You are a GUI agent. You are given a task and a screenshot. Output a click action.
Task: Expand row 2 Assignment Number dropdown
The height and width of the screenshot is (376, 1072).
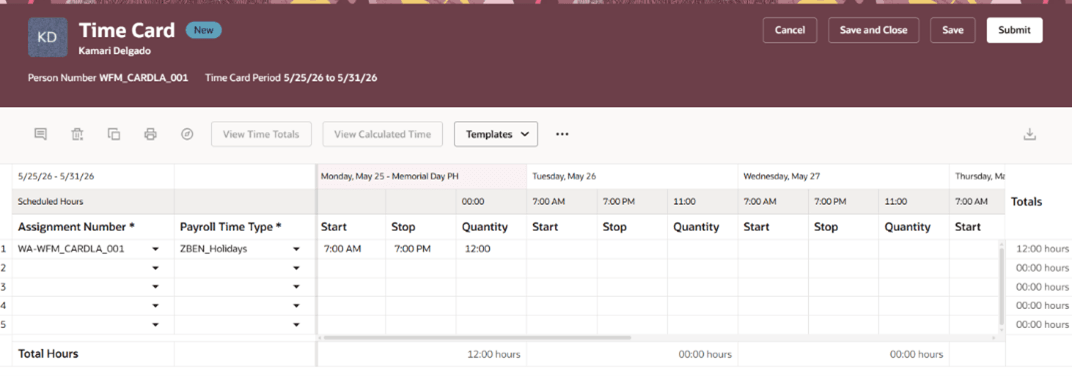(x=156, y=268)
